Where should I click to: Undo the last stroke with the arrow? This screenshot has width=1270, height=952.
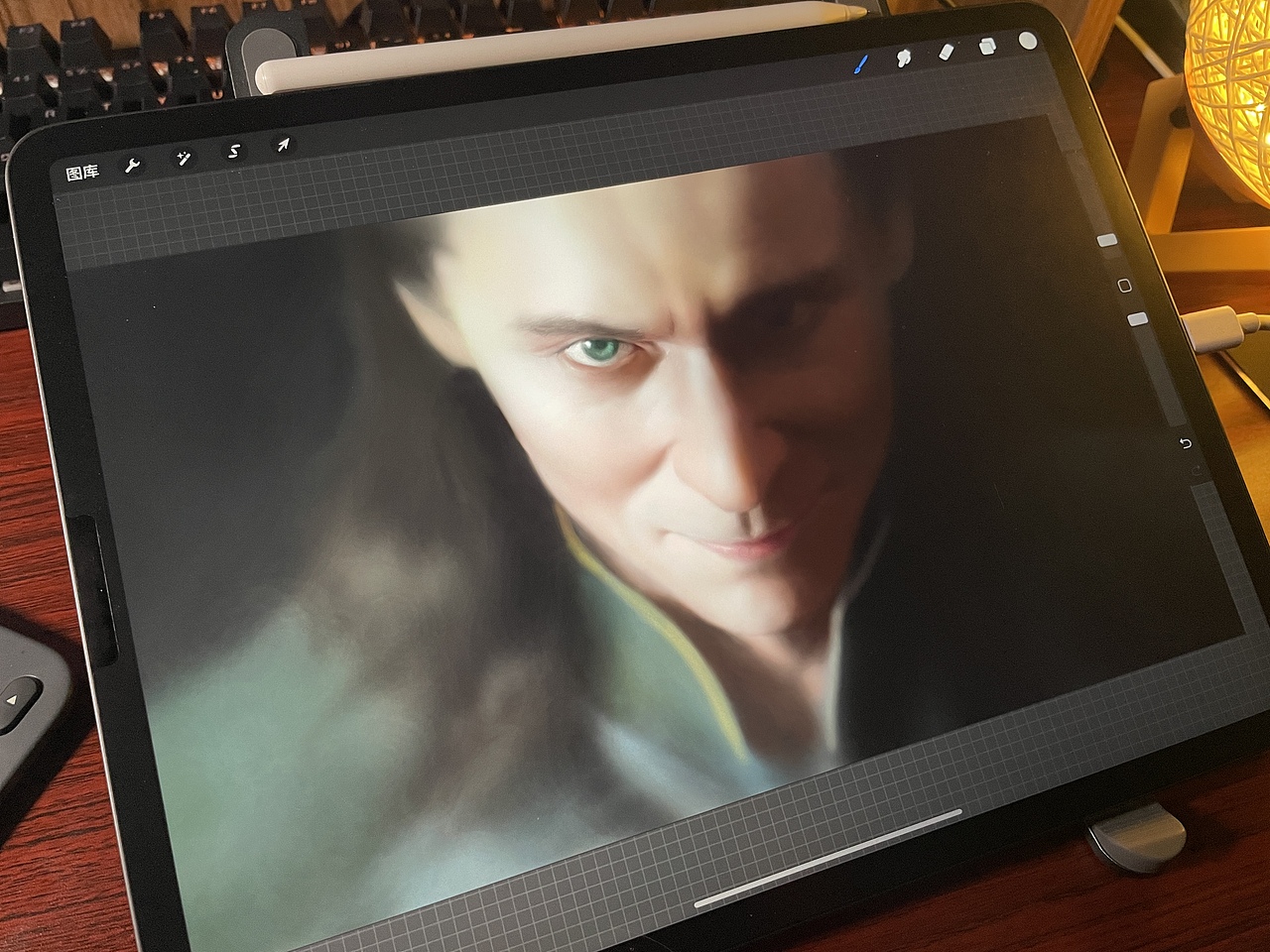pyautogui.click(x=1185, y=443)
